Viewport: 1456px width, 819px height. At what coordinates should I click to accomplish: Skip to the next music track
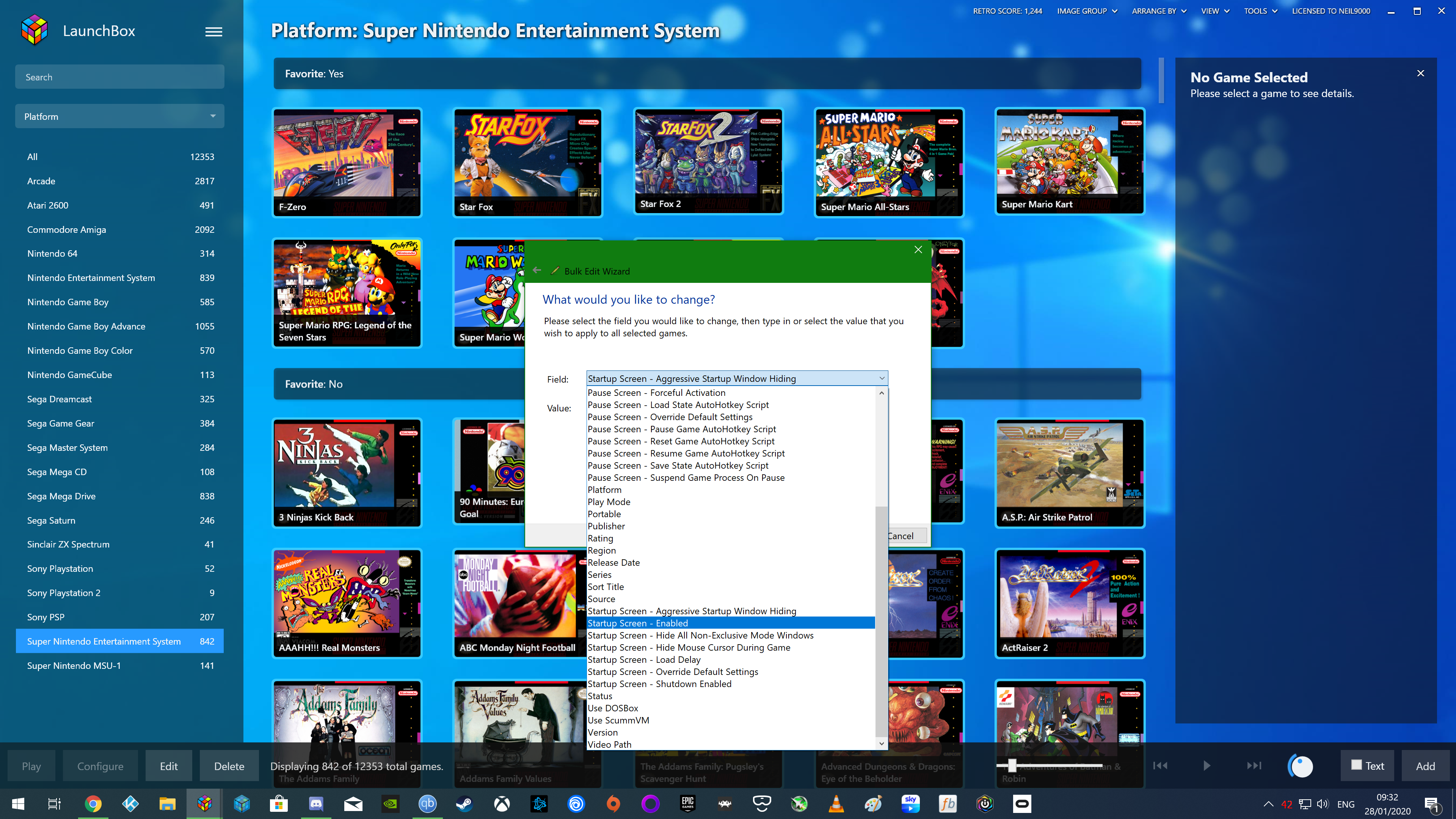pos(1254,765)
